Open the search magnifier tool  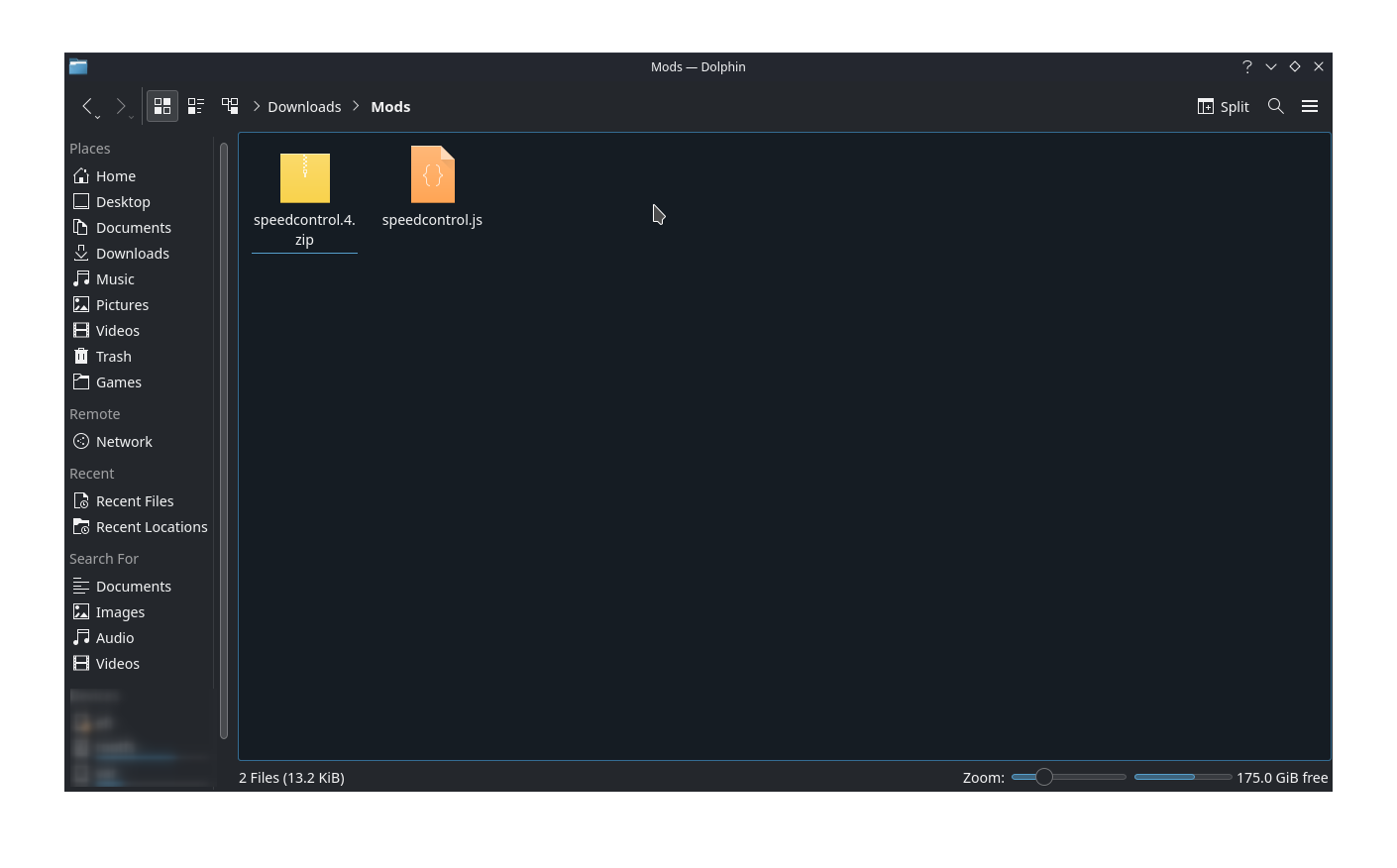pyautogui.click(x=1276, y=106)
